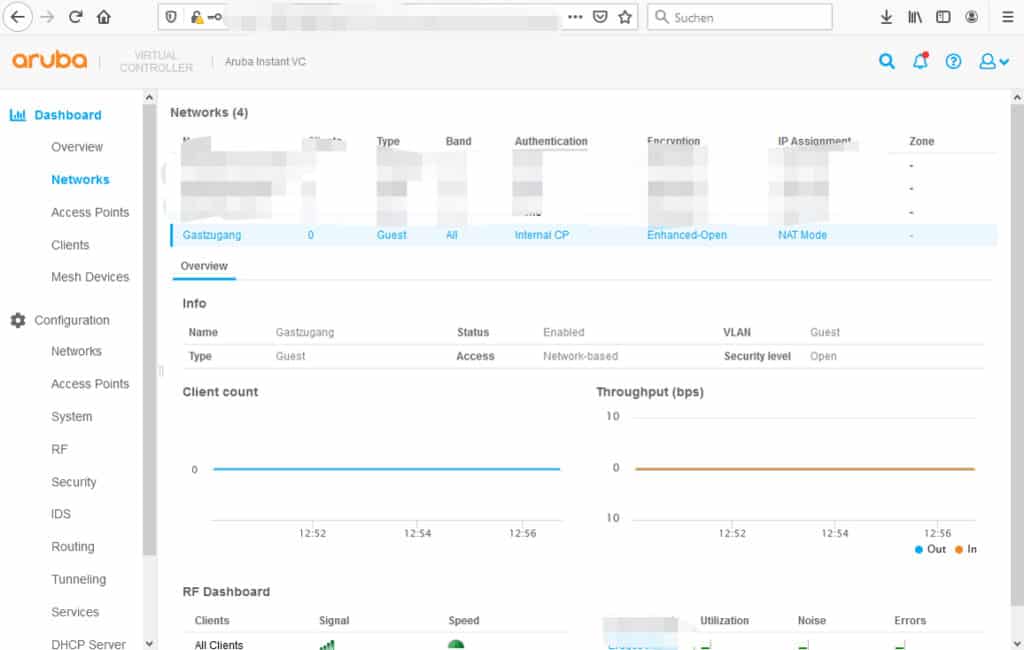Open Mesh Devices page
This screenshot has width=1024, height=650.
click(x=90, y=277)
